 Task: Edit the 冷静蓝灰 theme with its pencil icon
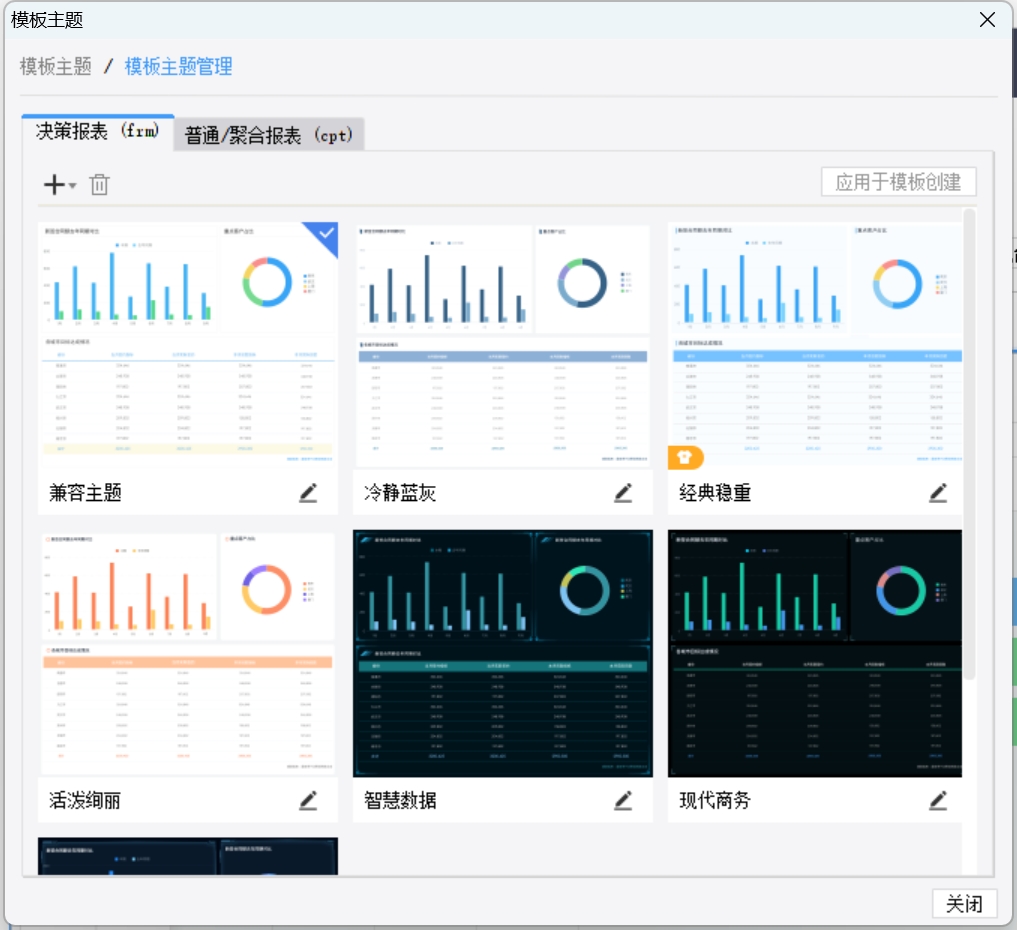(623, 493)
